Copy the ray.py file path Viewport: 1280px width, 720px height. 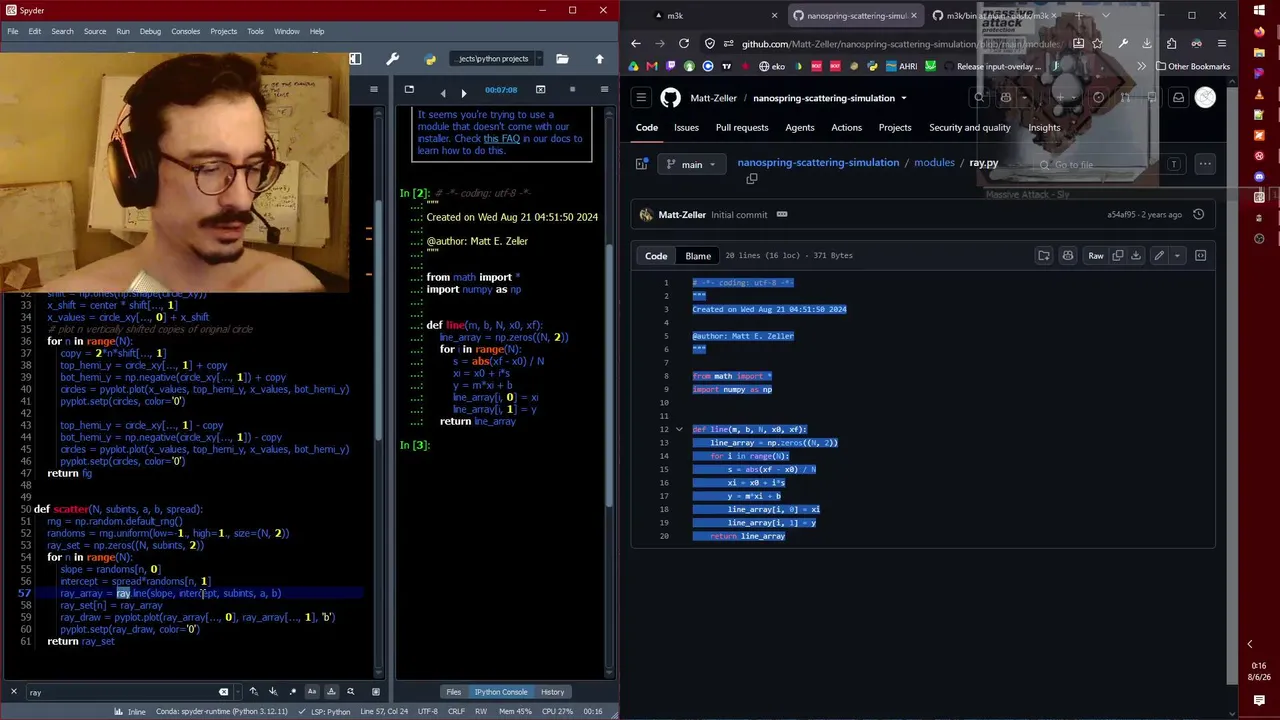click(x=752, y=179)
